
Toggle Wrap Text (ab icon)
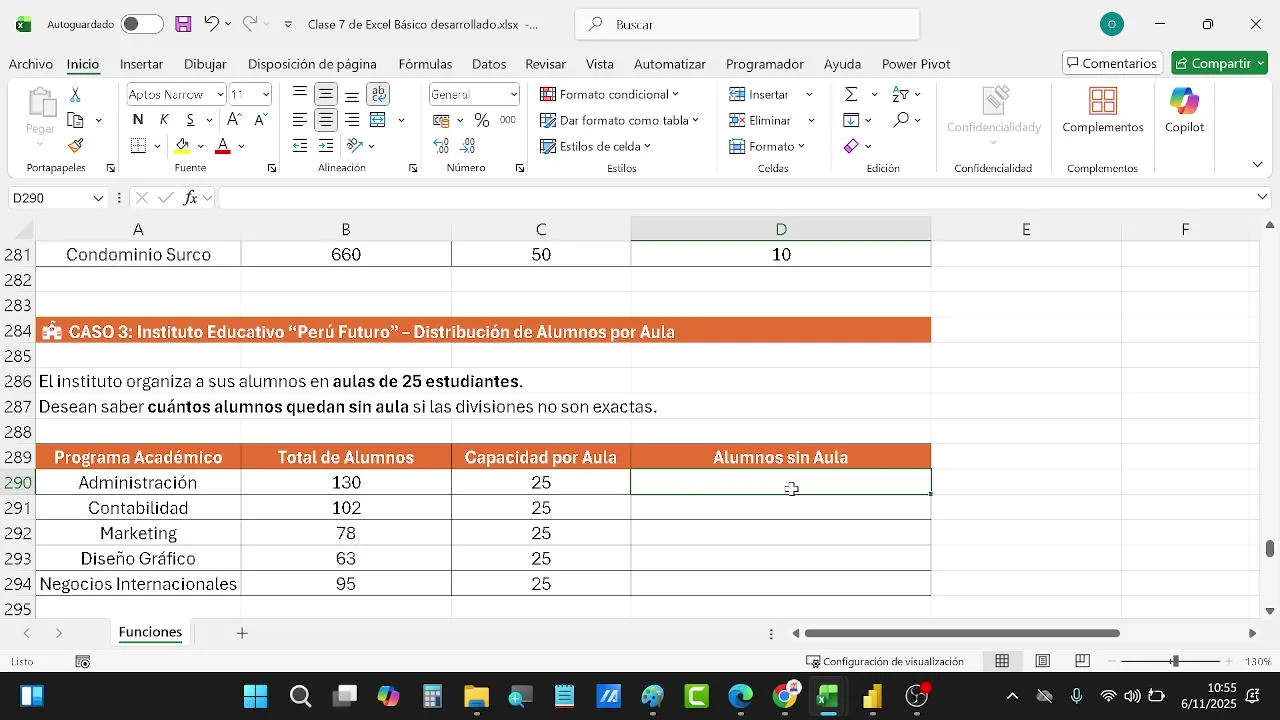click(x=379, y=95)
